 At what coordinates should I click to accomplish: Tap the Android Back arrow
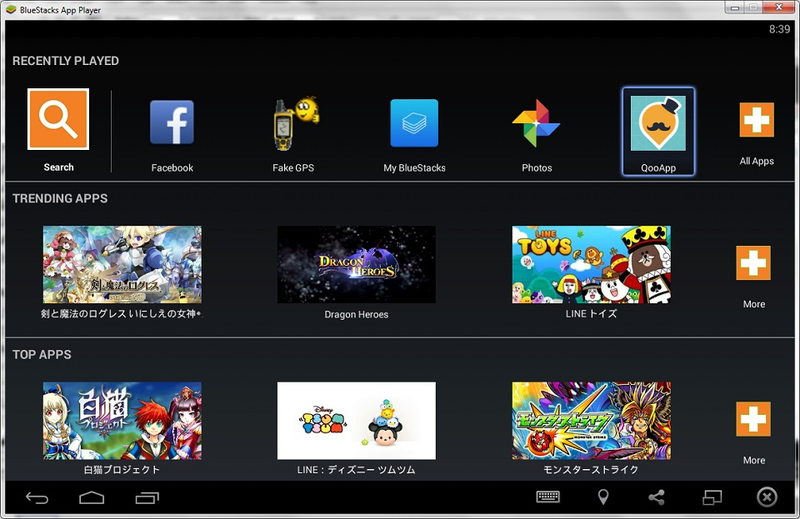37,498
